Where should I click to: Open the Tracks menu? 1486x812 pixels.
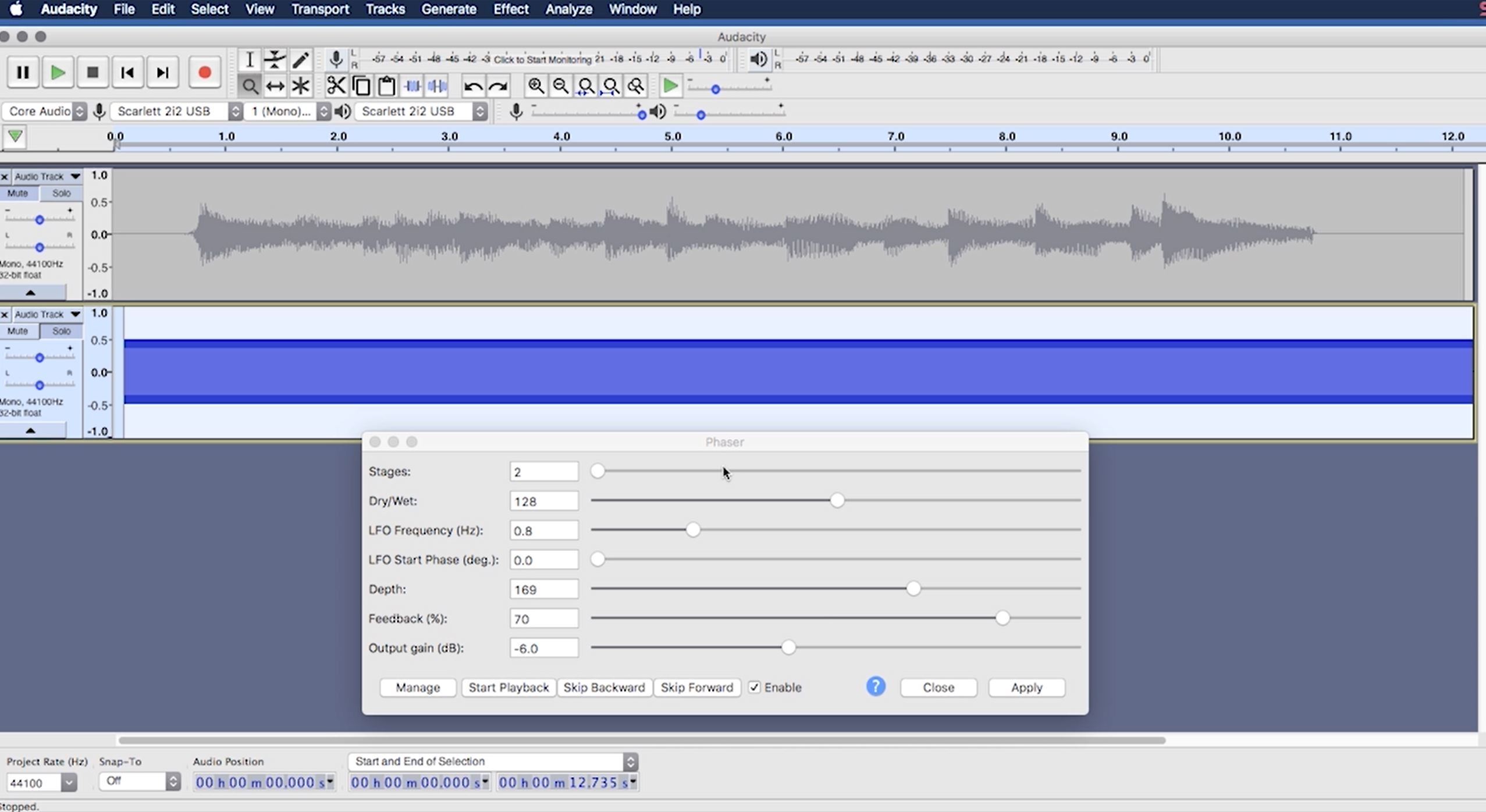(x=385, y=9)
